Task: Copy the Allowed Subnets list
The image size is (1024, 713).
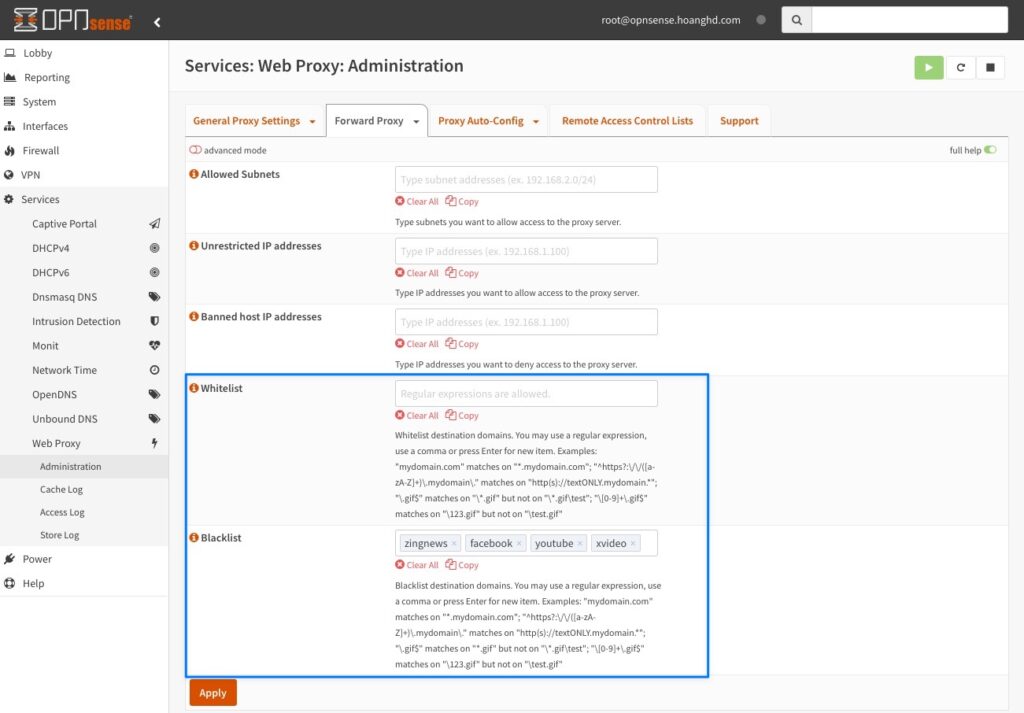Action: (462, 201)
